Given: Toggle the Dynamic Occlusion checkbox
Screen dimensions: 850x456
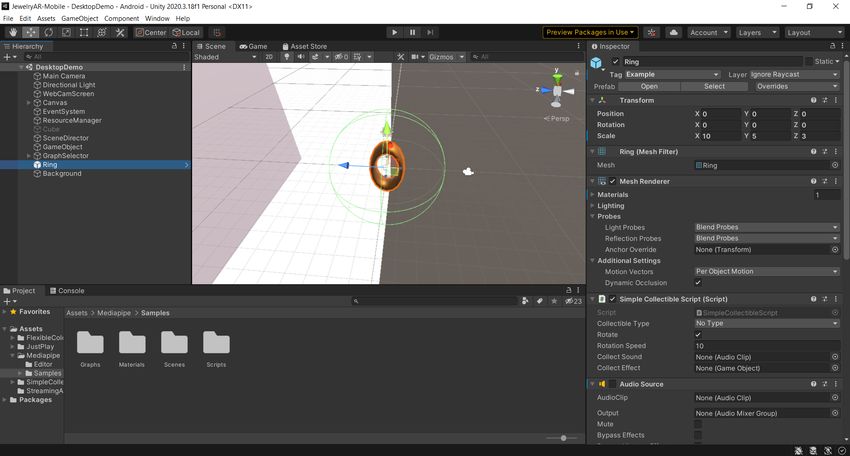Looking at the screenshot, I should click(x=698, y=283).
